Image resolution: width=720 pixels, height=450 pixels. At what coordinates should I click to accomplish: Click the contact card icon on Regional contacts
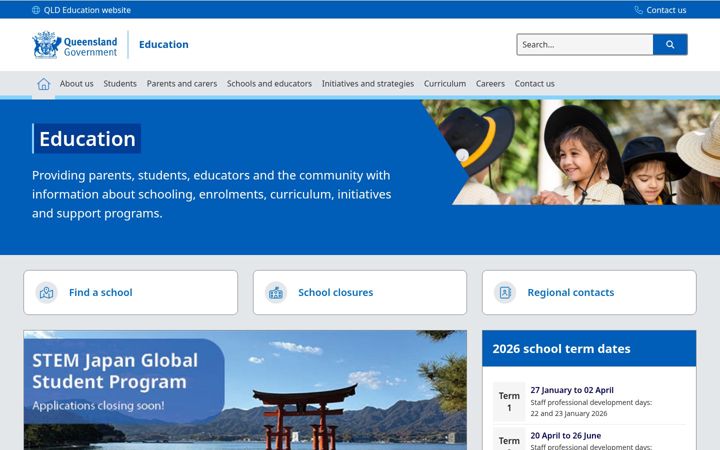click(x=505, y=292)
